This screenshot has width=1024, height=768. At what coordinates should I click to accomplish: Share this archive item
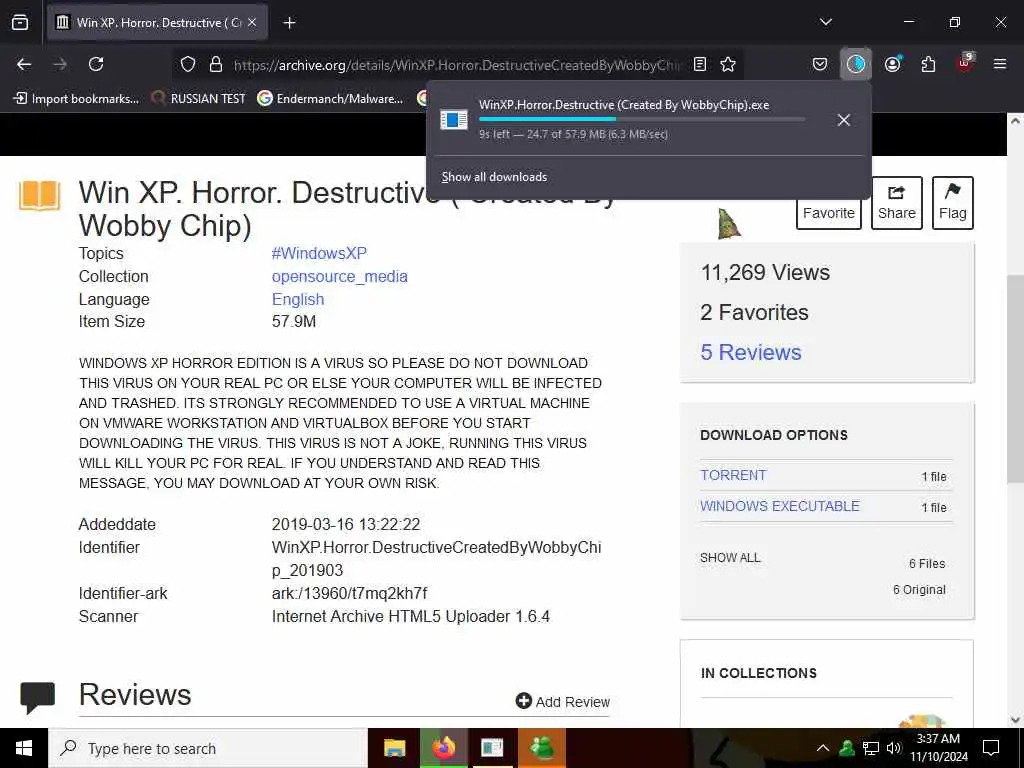tap(897, 203)
